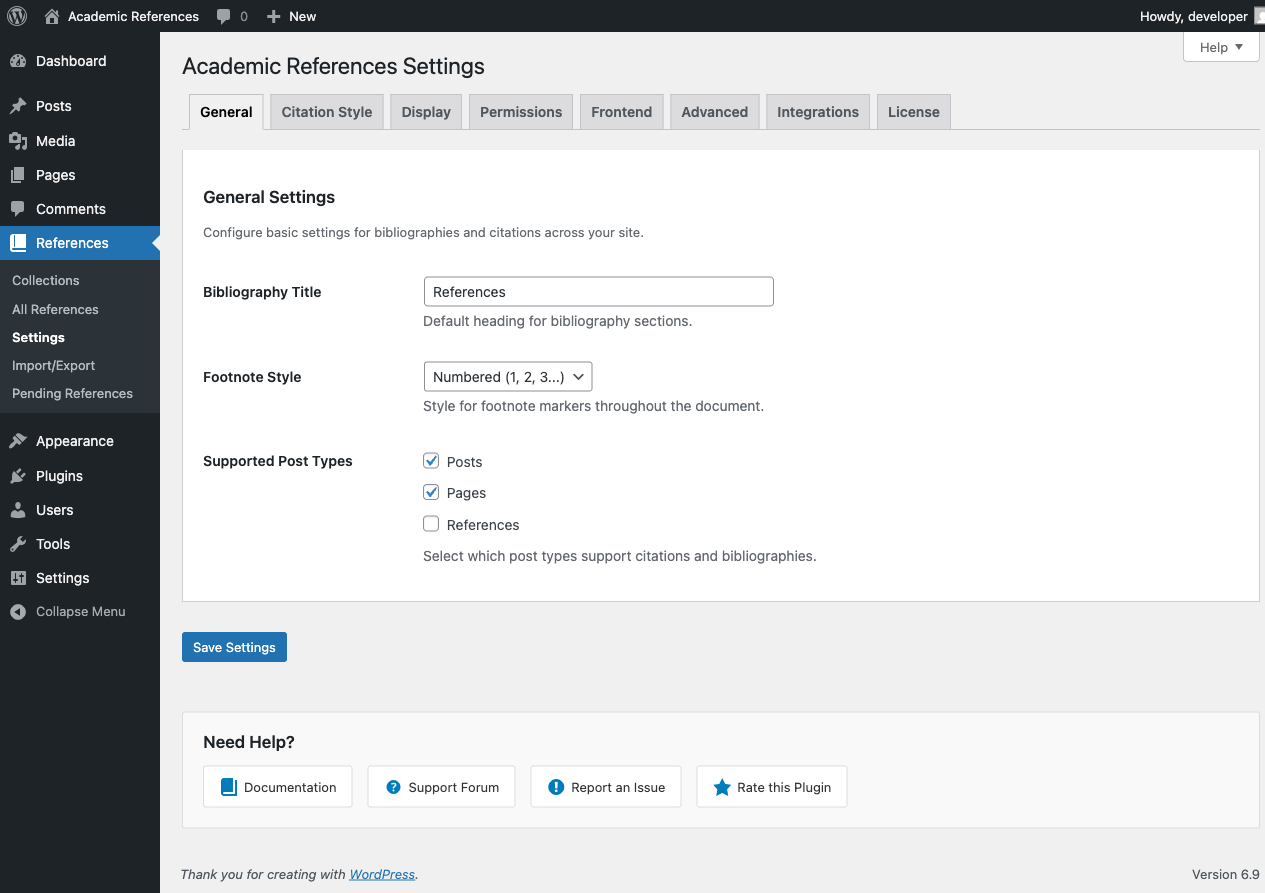
Task: Select the star icon next to Rate this Plugin
Action: [x=721, y=787]
